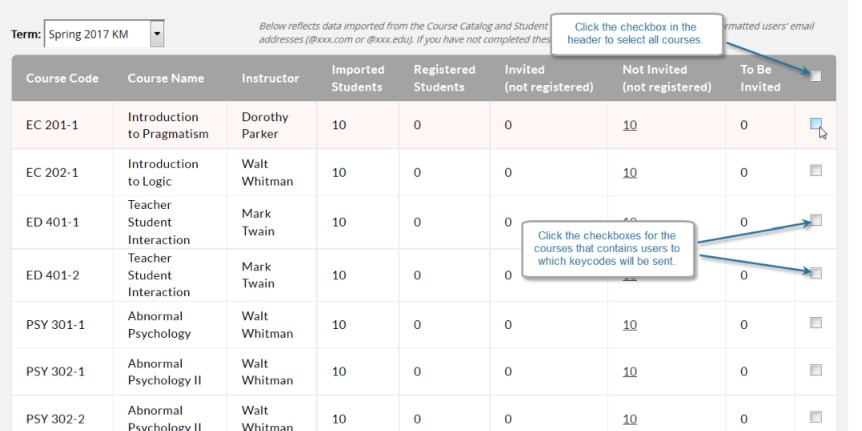Image resolution: width=862 pixels, height=431 pixels.
Task: Check the header checkbox to select all courses
Action: (x=816, y=76)
